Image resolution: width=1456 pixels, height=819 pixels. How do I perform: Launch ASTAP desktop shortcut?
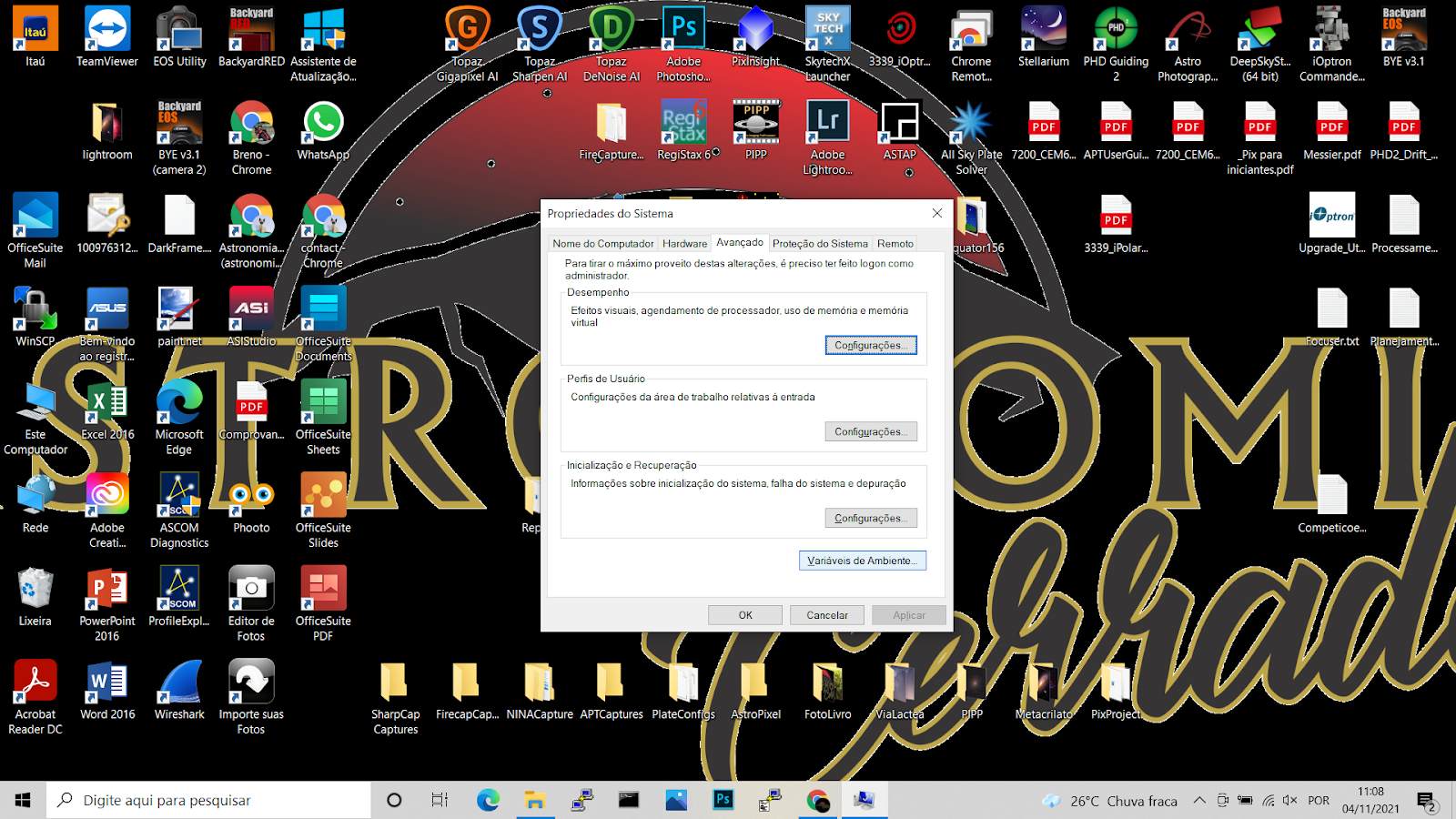pyautogui.click(x=900, y=130)
